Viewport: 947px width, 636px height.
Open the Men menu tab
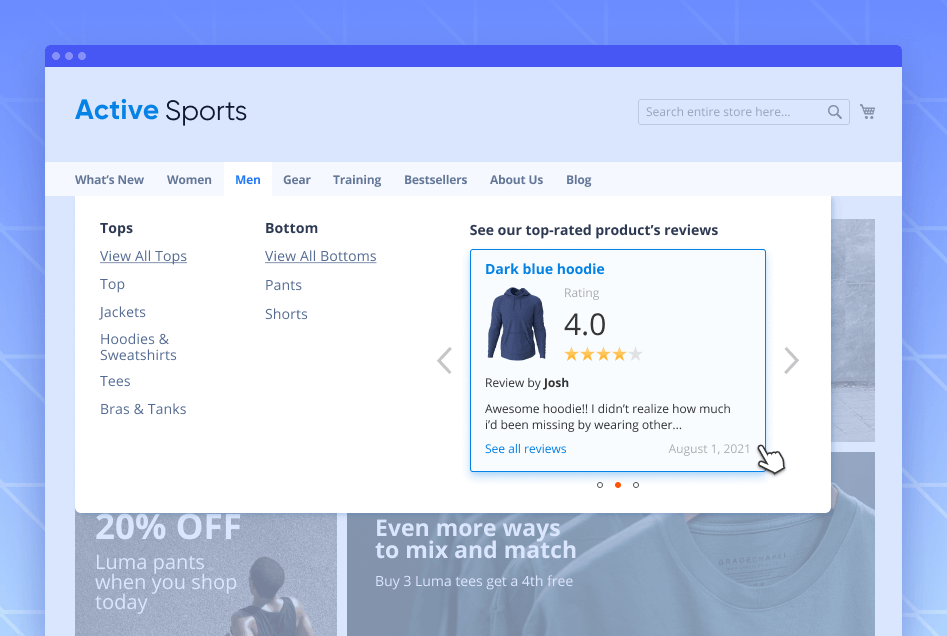coord(247,180)
